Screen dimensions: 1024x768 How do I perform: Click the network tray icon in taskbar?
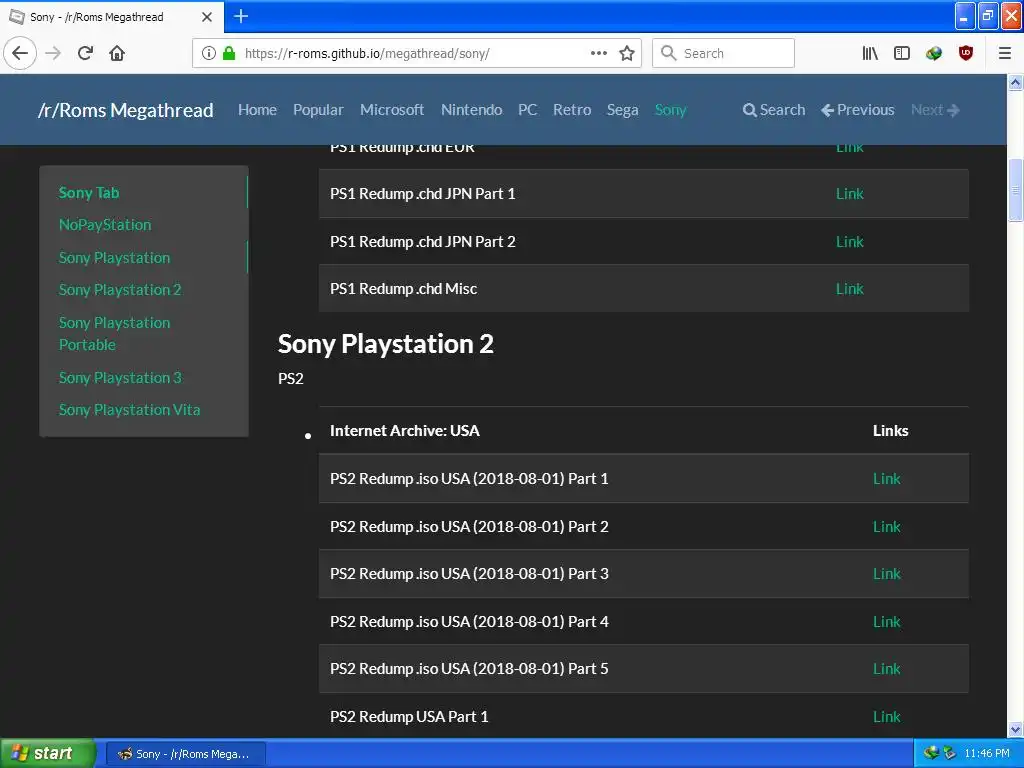point(931,753)
